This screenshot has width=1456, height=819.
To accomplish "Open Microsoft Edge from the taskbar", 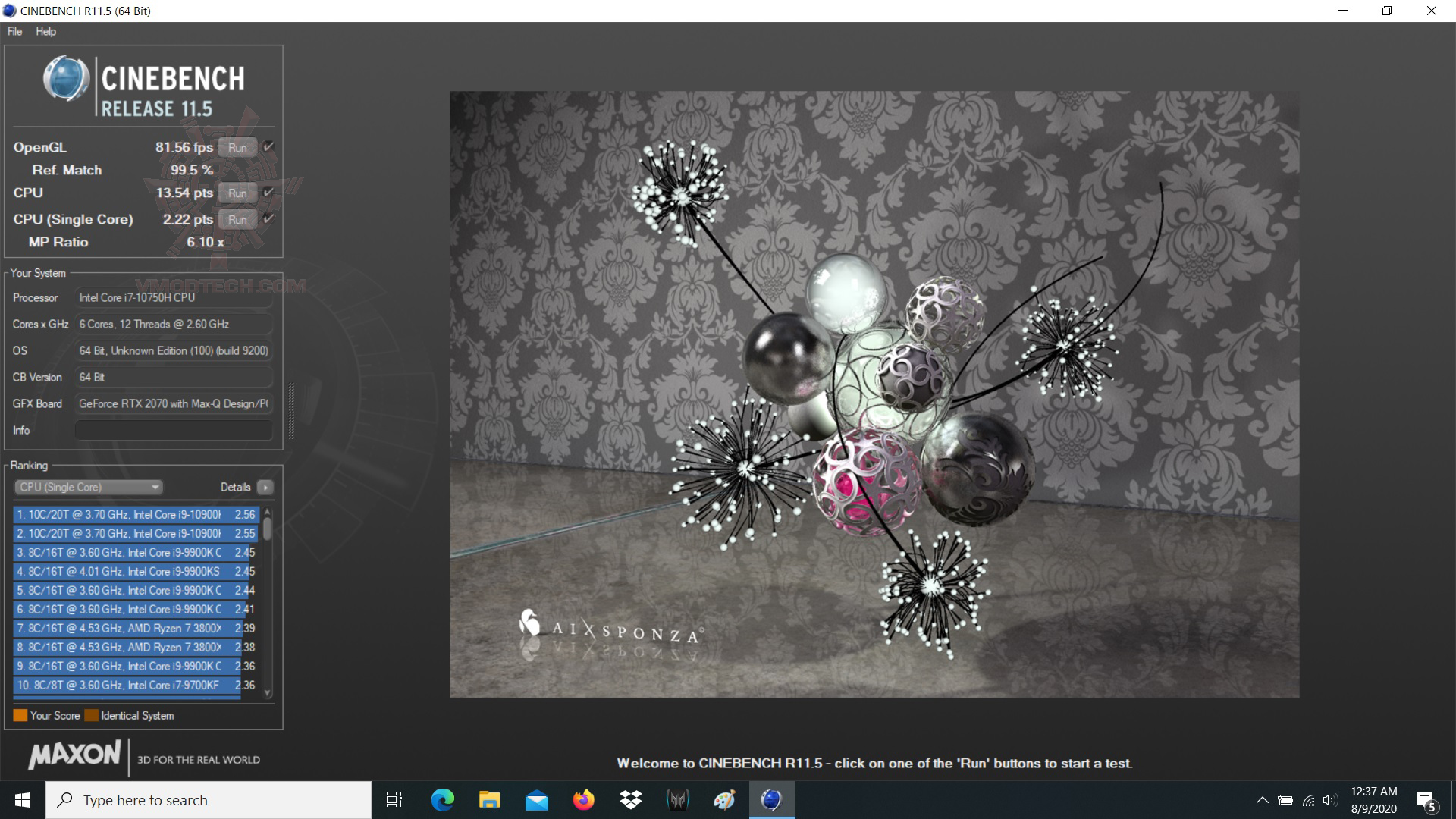I will pos(442,800).
